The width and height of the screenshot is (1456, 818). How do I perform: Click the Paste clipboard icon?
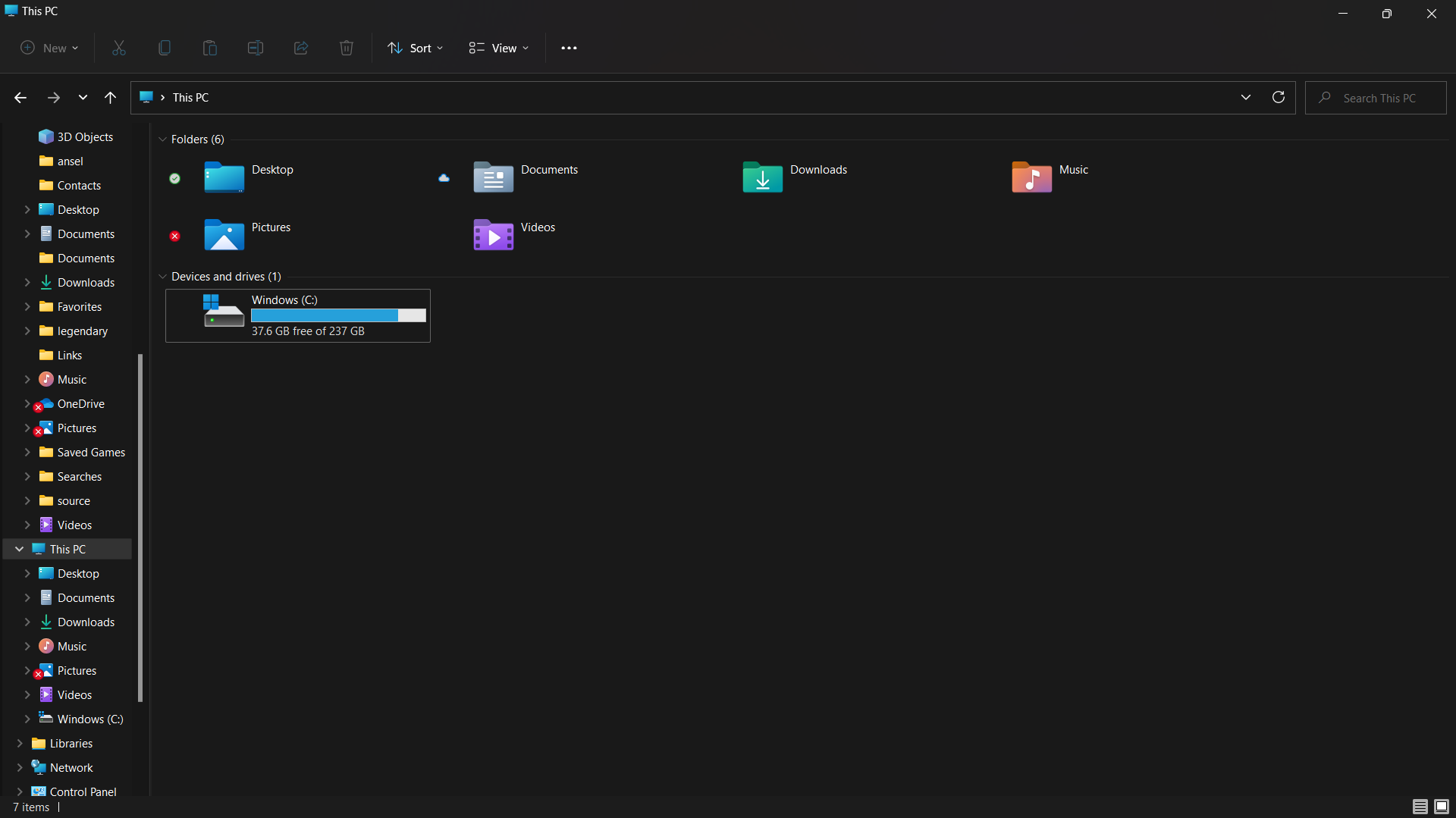[x=210, y=48]
